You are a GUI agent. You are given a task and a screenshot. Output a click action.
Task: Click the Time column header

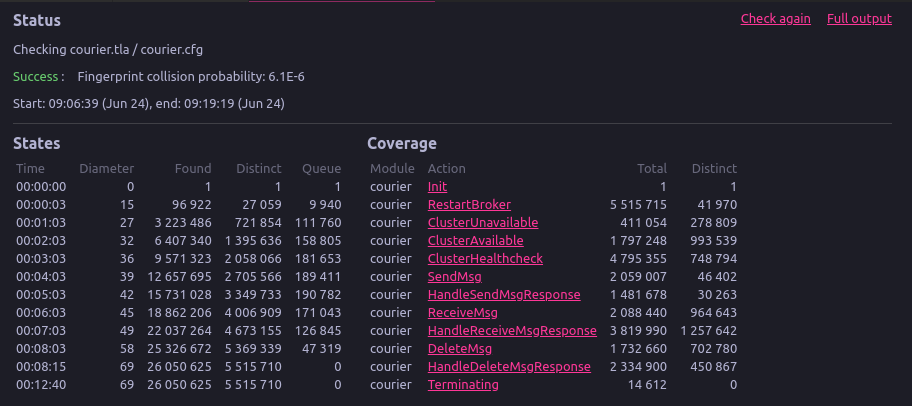point(30,169)
